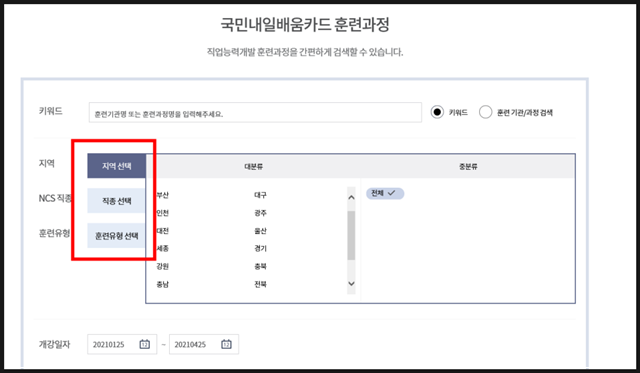This screenshot has height=373, width=640.
Task: Select region 충북
Action: (x=260, y=266)
